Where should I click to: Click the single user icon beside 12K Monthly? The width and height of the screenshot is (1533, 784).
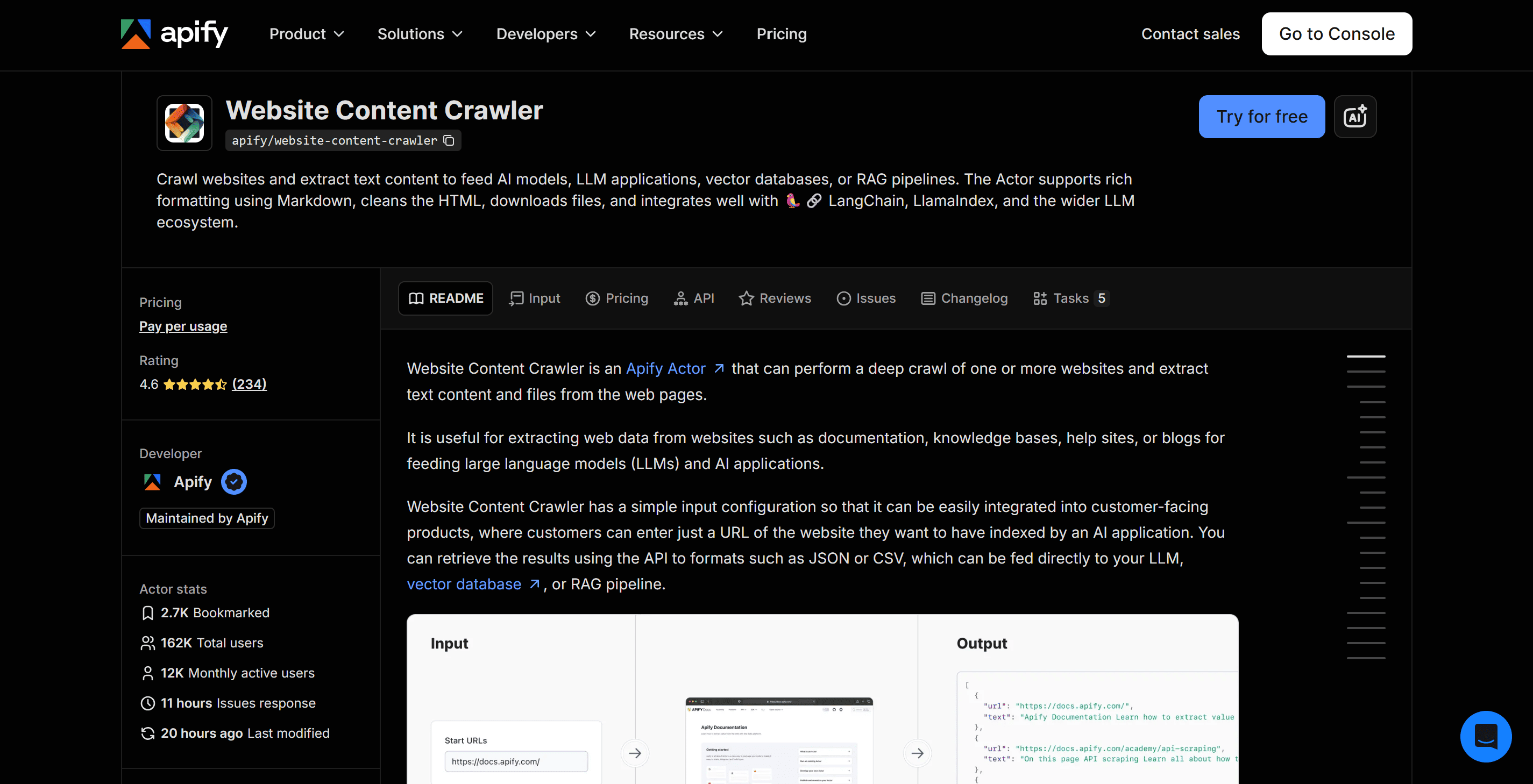point(147,673)
